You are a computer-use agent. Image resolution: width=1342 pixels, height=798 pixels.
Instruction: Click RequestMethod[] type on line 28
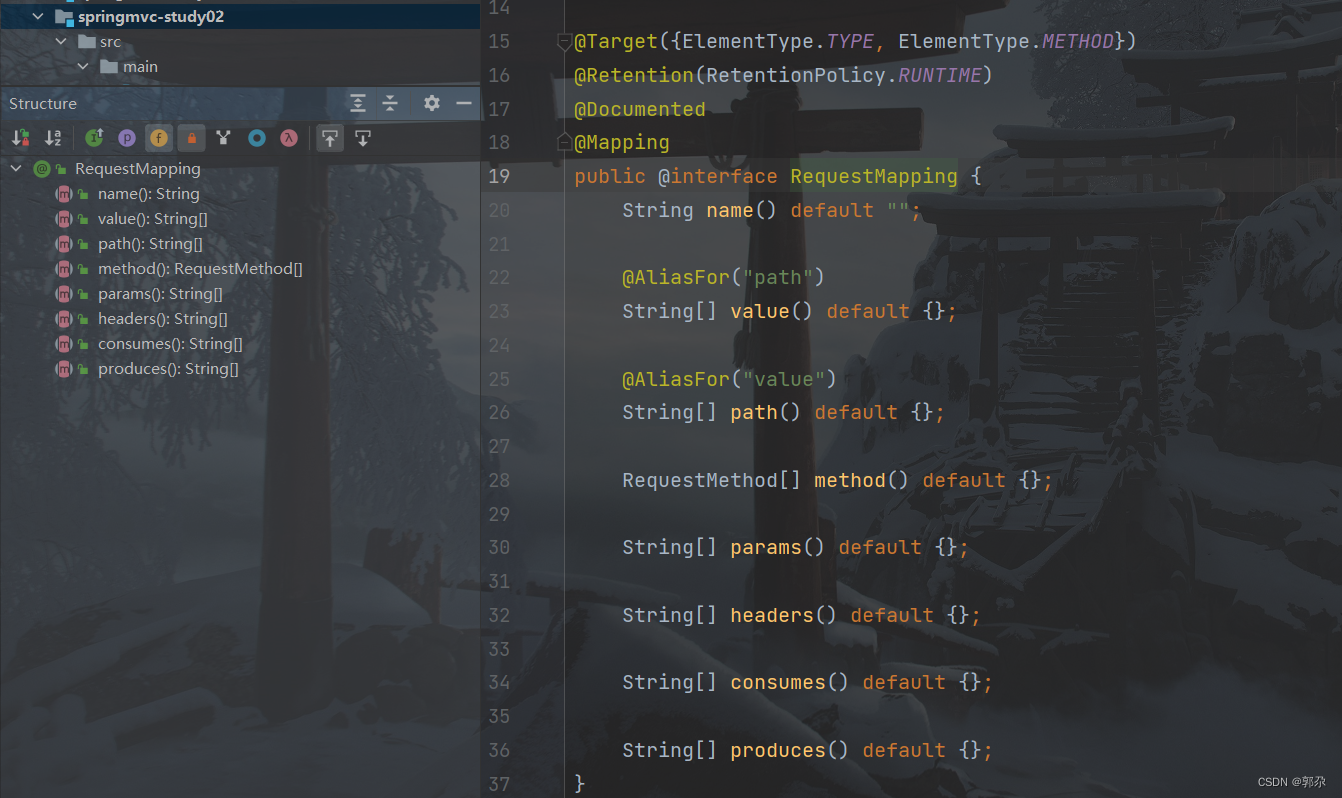click(x=712, y=480)
